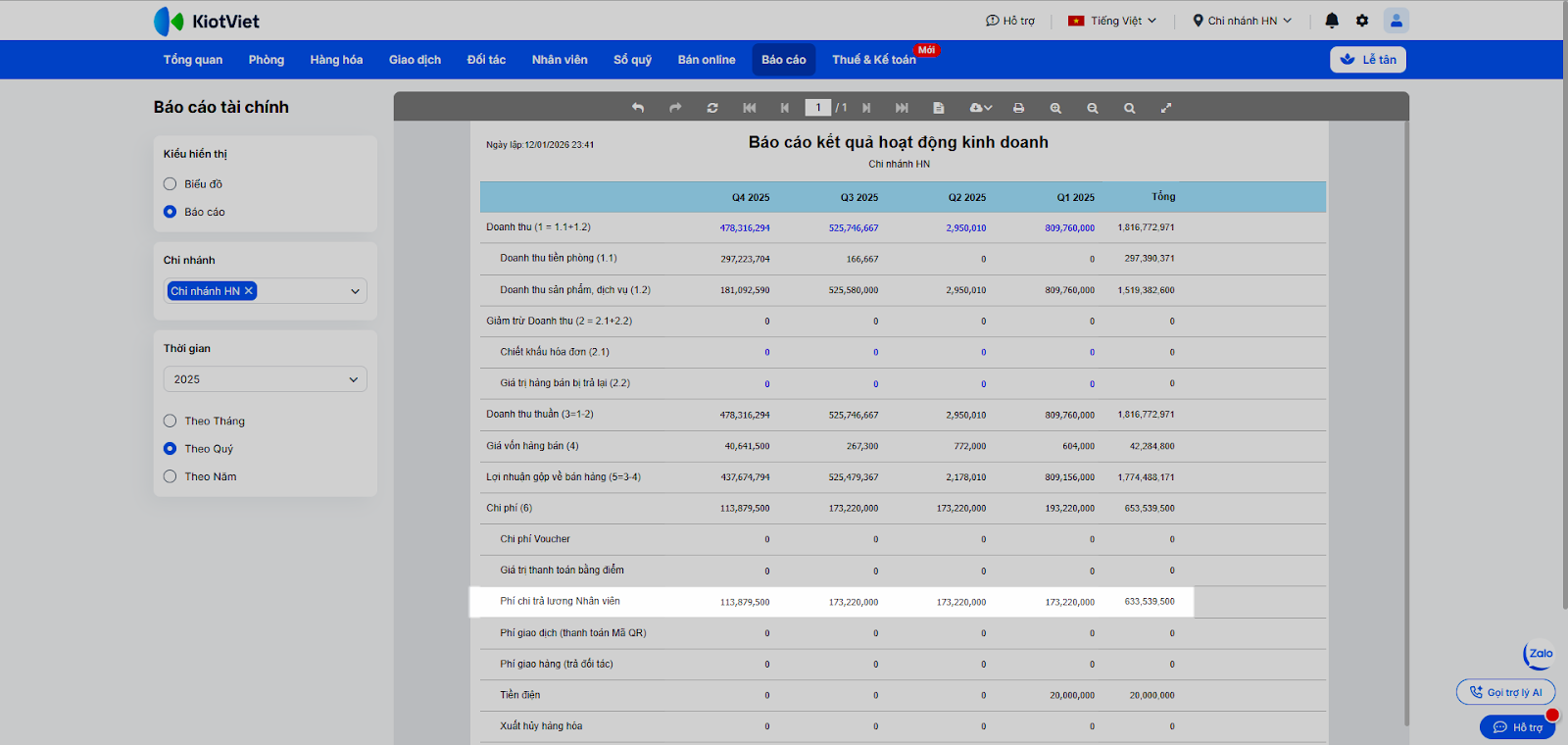1568x745 pixels.
Task: Open the settings gear in header
Action: point(1362,21)
